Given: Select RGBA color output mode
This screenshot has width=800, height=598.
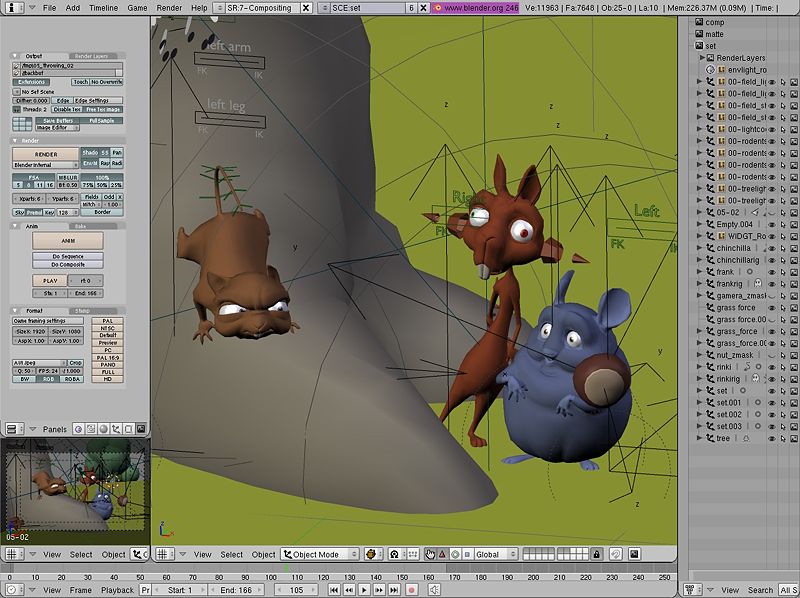Looking at the screenshot, I should pos(72,379).
